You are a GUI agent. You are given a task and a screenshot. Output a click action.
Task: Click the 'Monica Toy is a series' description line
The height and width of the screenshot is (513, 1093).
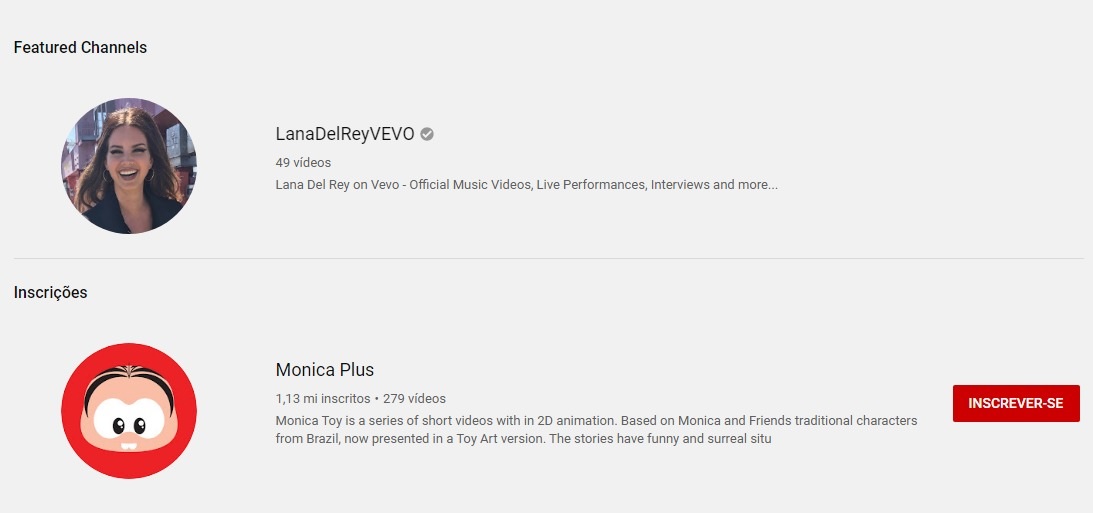click(x=596, y=421)
